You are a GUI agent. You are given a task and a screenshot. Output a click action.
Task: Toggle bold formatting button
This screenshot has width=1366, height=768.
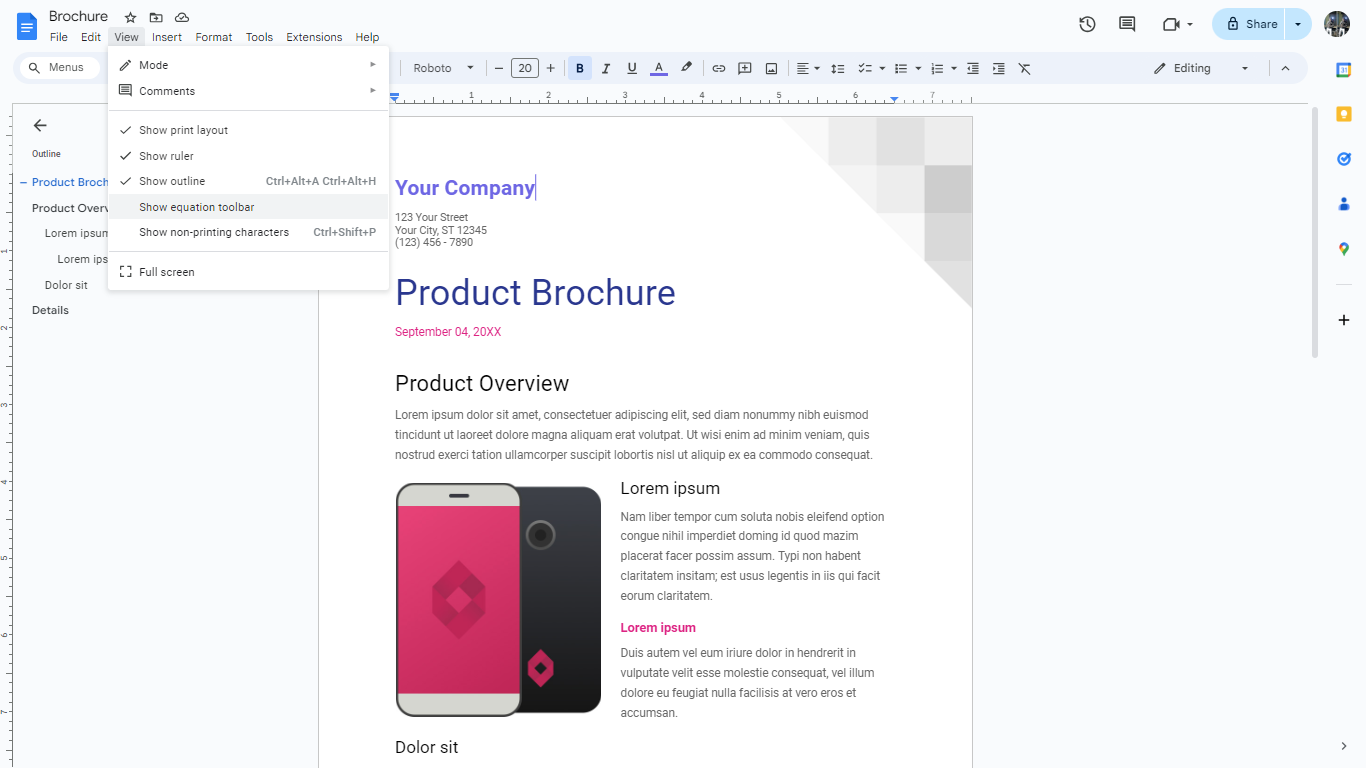point(579,68)
